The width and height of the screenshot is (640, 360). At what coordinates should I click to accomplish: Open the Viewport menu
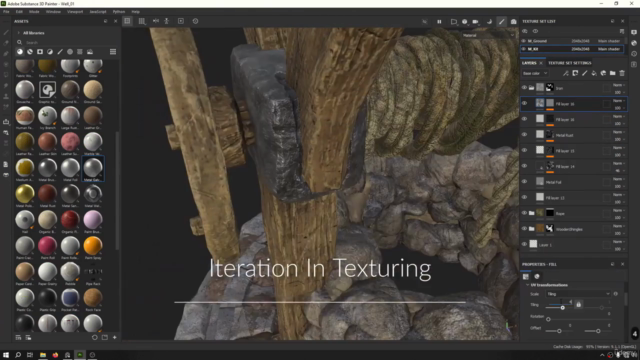pyautogui.click(x=75, y=12)
